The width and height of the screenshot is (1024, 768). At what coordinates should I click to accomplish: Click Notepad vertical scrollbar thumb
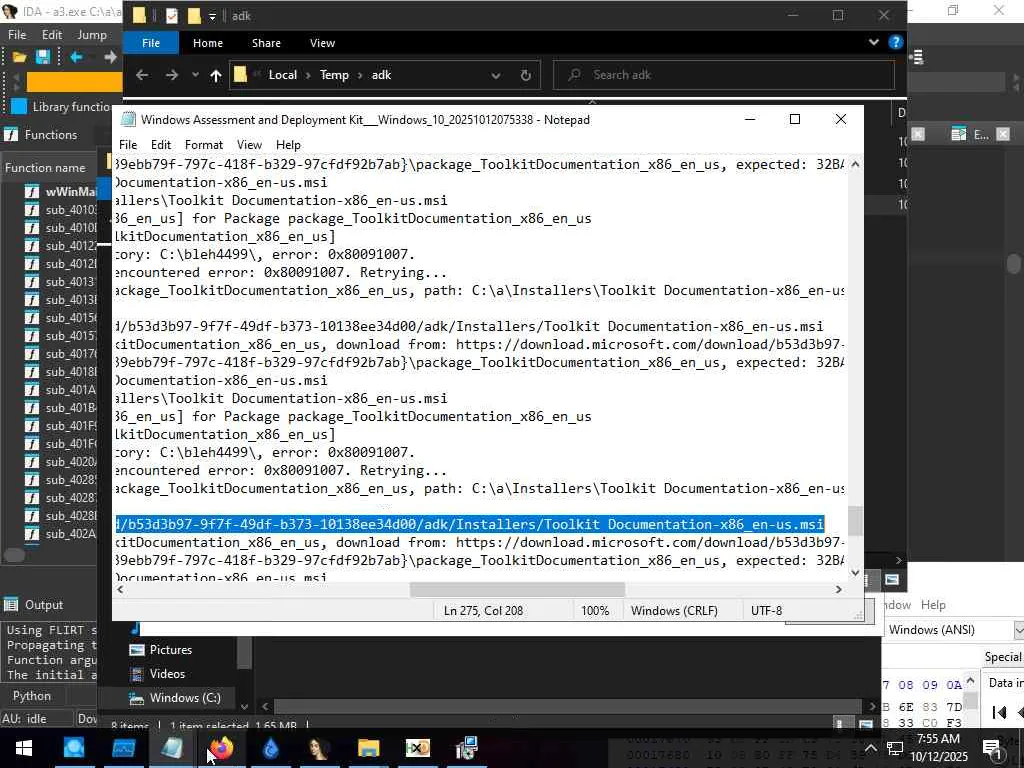(855, 521)
